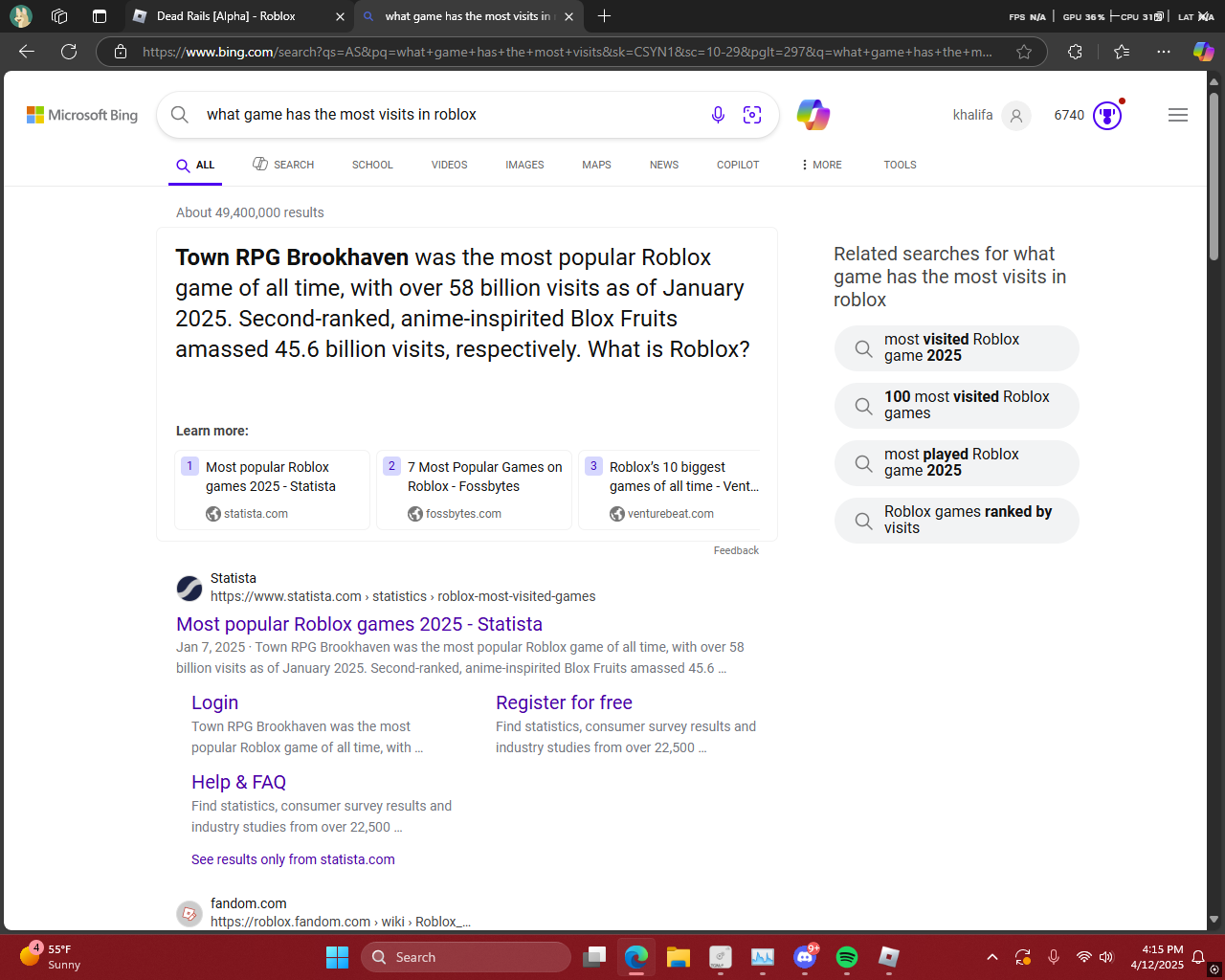This screenshot has height=980, width=1225.
Task: Start voice search with the microphone icon
Action: 718,115
